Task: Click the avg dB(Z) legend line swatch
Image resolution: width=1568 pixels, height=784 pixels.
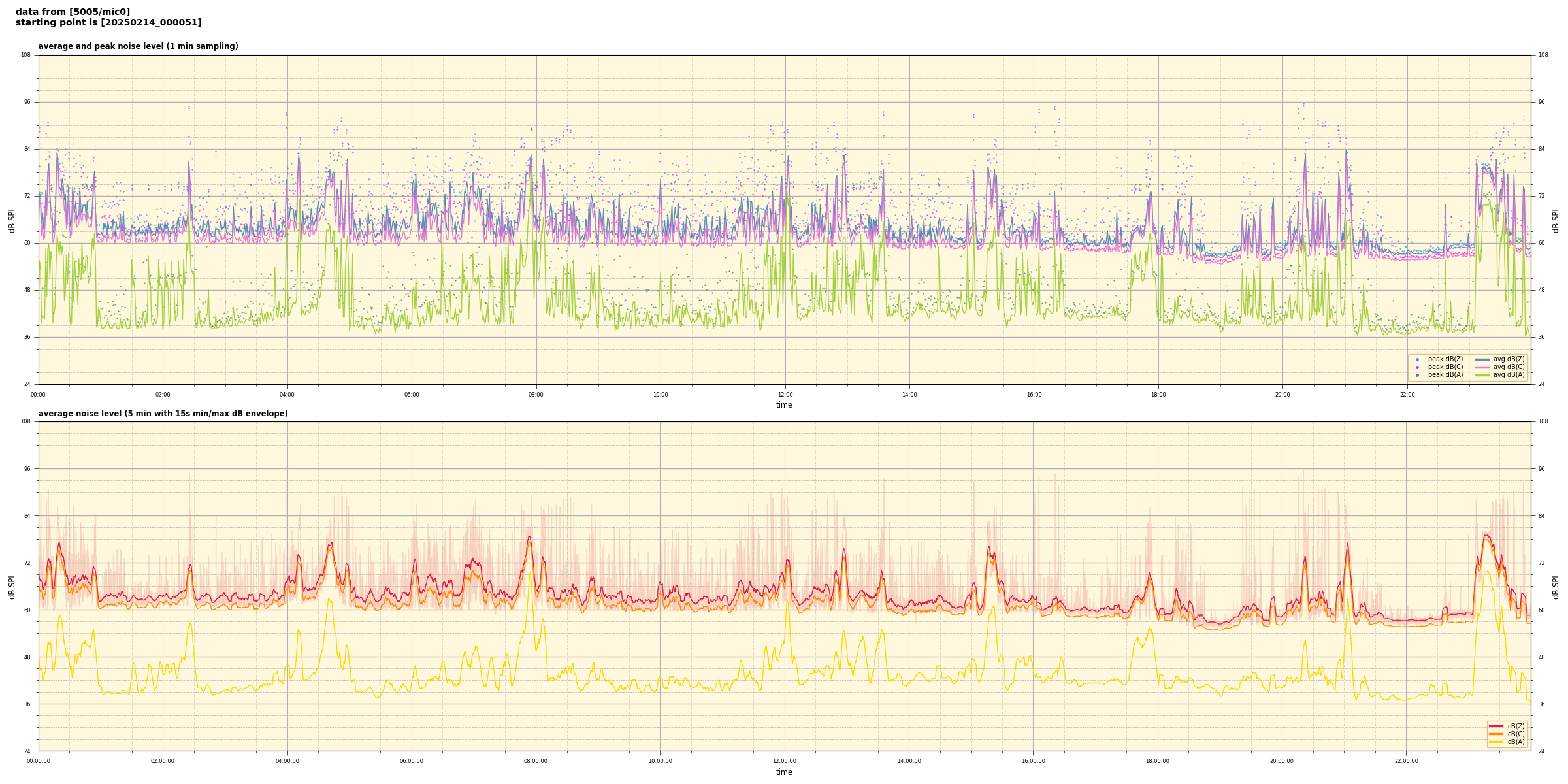Action: click(1482, 359)
